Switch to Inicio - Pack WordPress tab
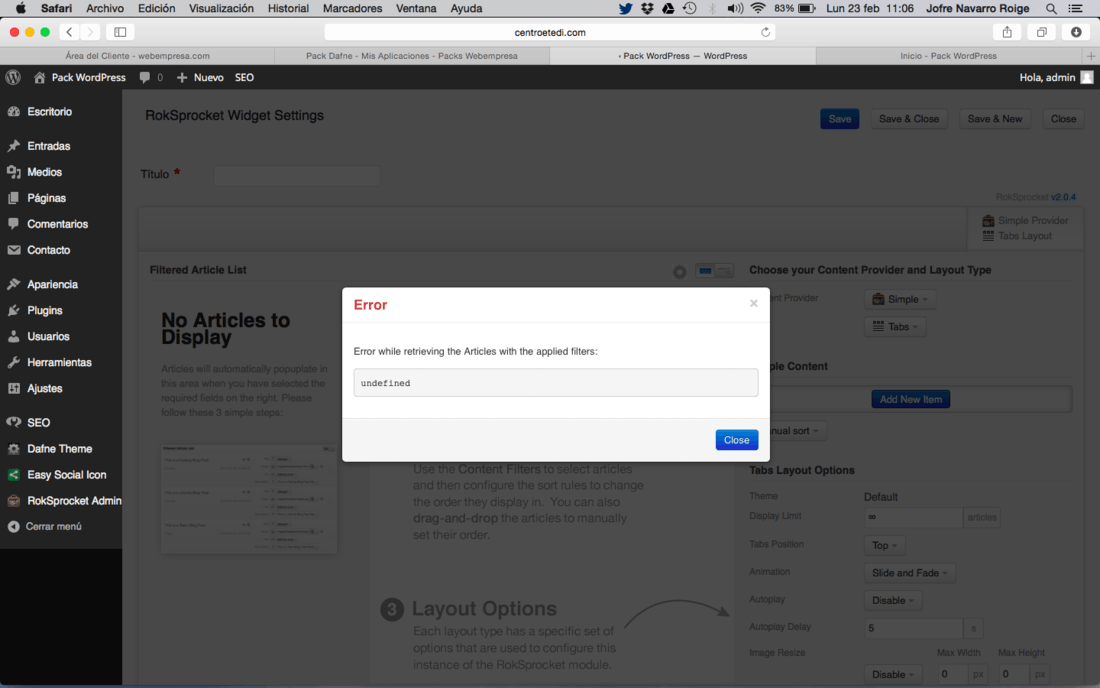Image resolution: width=1100 pixels, height=688 pixels. (x=948, y=56)
